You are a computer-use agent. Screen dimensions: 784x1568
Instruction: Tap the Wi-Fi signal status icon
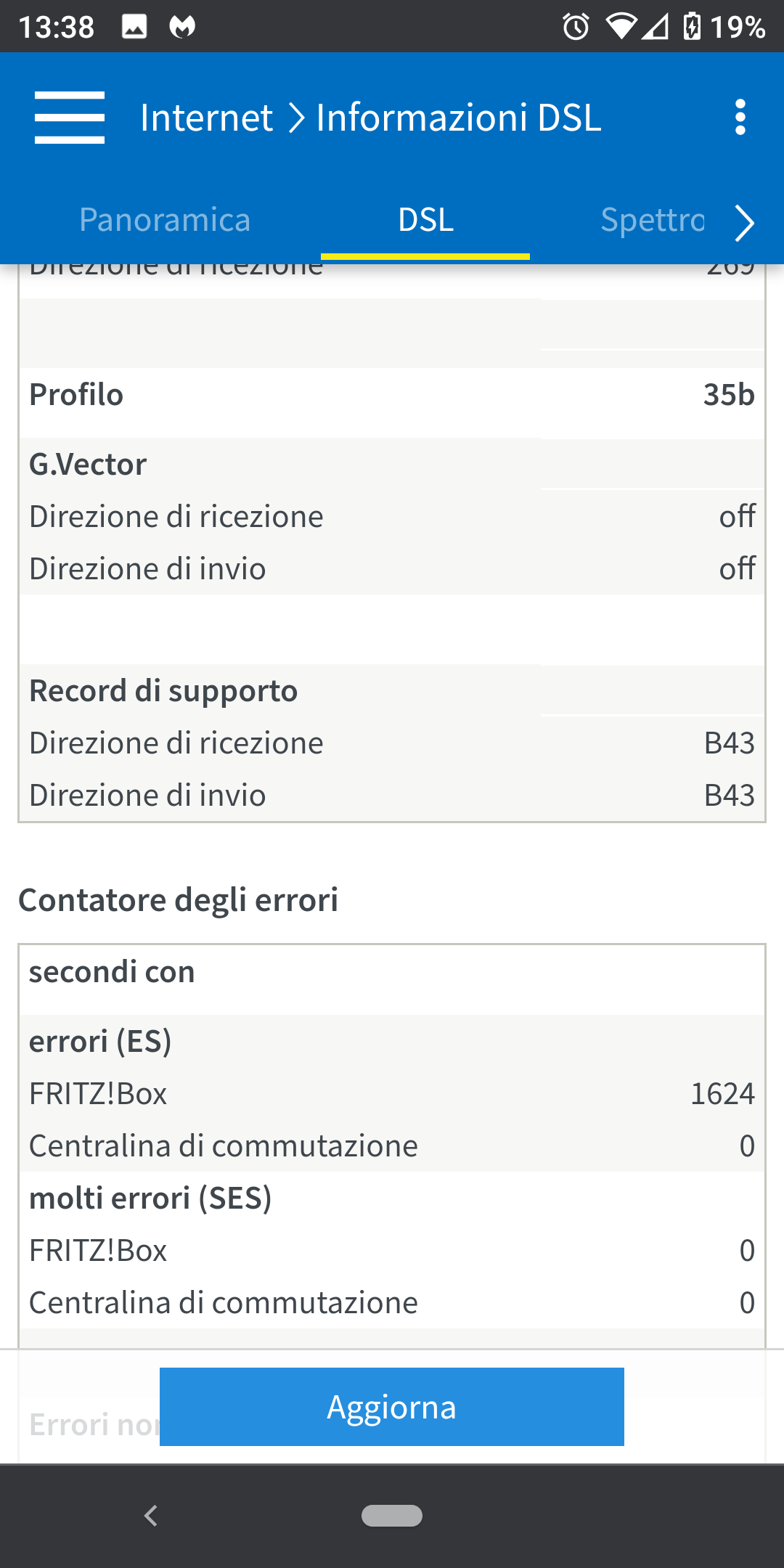coord(621,28)
